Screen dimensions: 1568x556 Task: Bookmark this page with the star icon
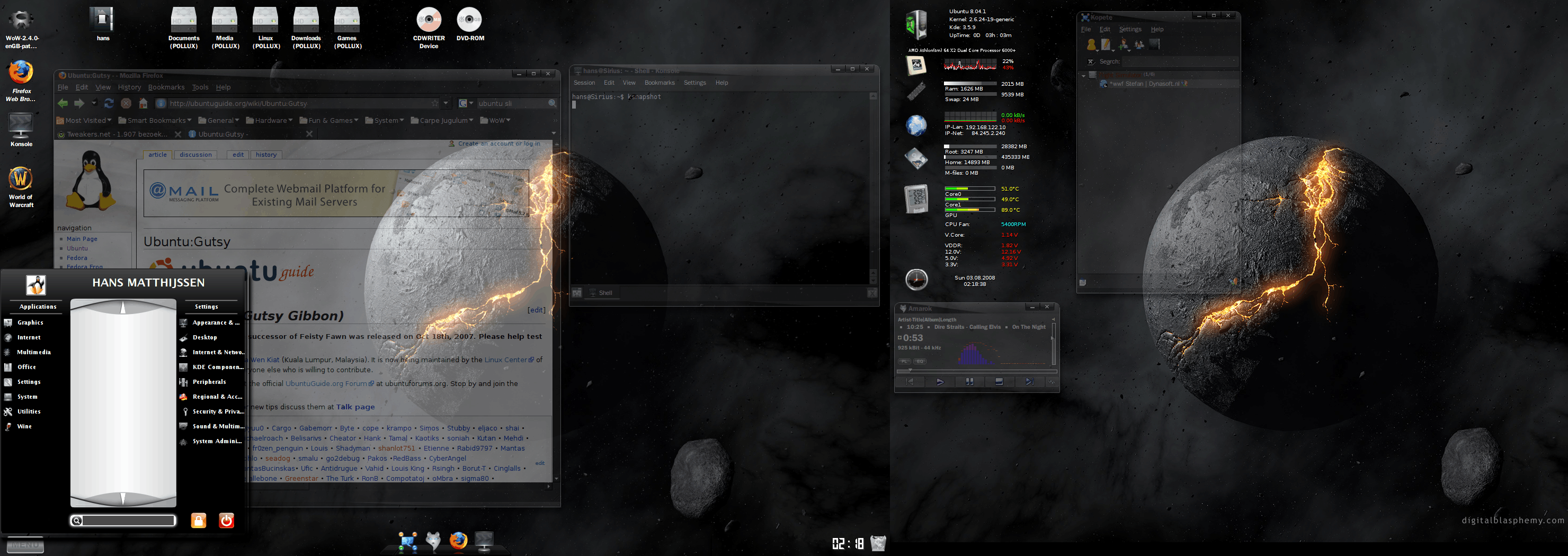(434, 103)
